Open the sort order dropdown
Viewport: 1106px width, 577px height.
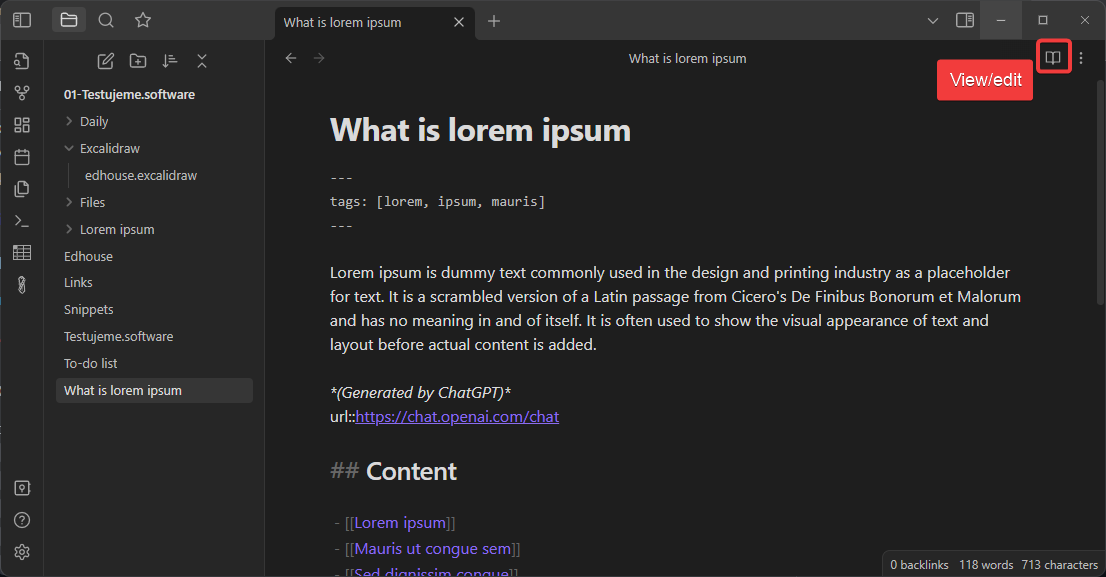click(x=170, y=61)
